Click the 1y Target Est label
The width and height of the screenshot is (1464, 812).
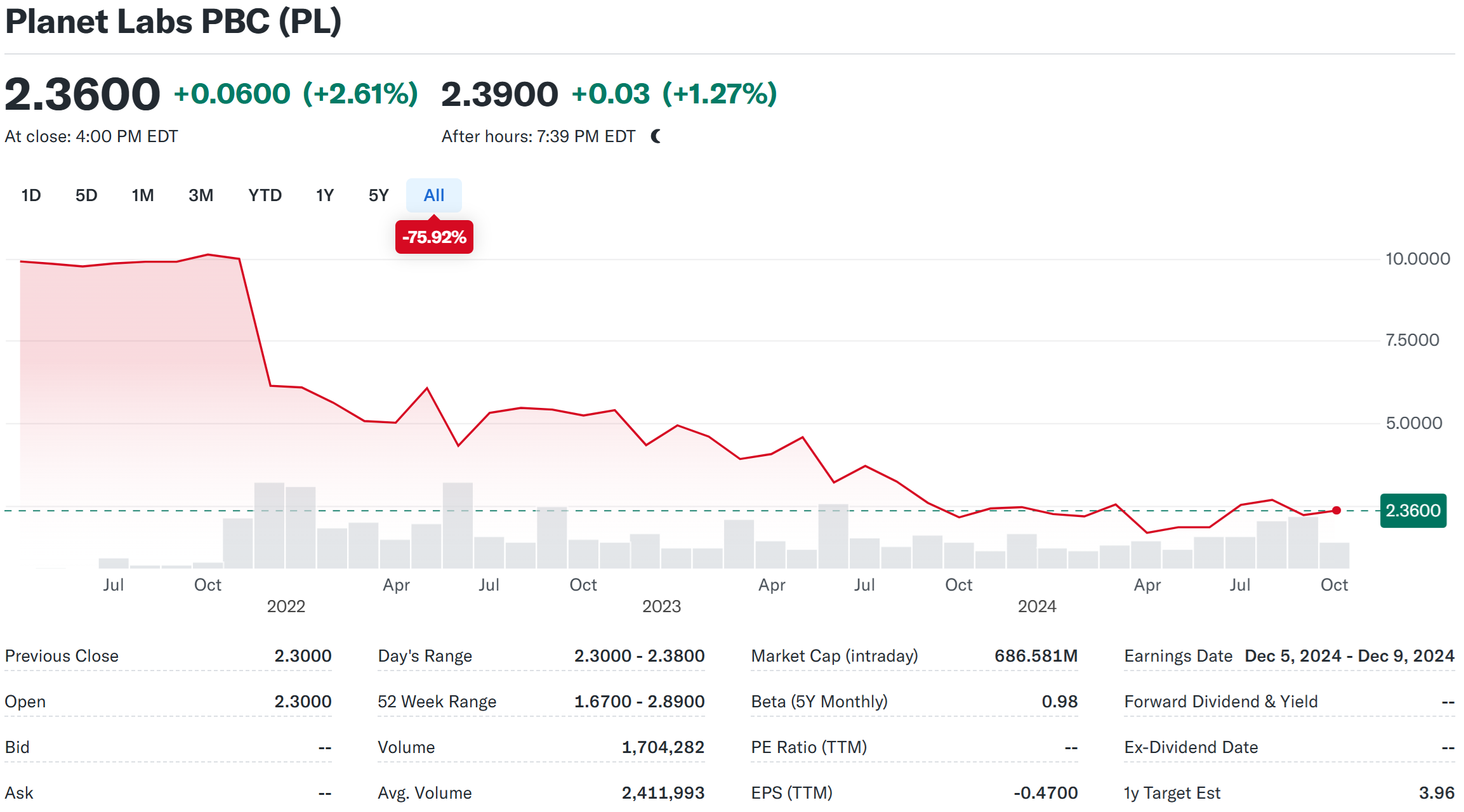[1172, 793]
